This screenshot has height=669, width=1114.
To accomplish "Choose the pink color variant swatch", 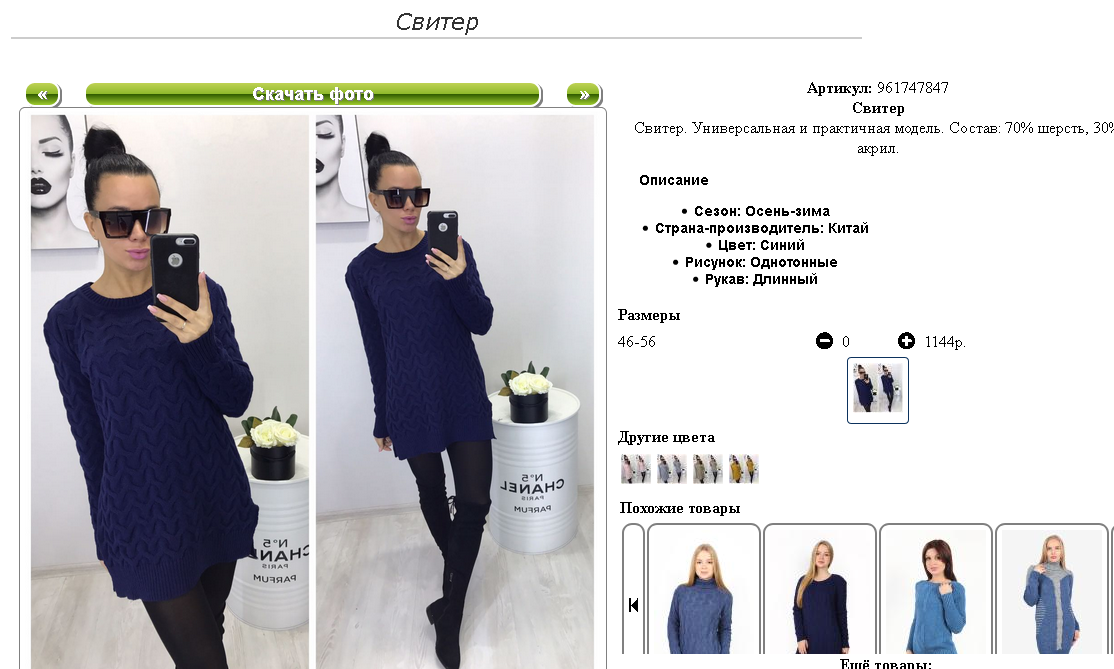I will (635, 469).
